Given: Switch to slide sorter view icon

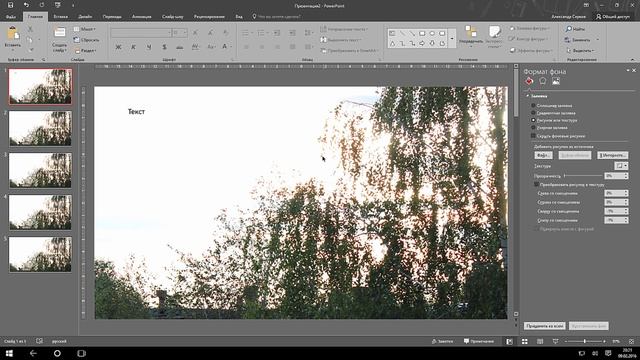Looking at the screenshot, I should (525, 341).
